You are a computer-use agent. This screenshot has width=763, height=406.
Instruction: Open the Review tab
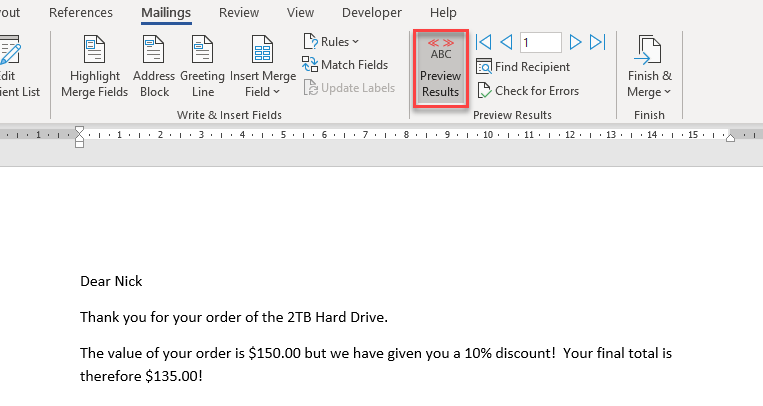[x=238, y=12]
